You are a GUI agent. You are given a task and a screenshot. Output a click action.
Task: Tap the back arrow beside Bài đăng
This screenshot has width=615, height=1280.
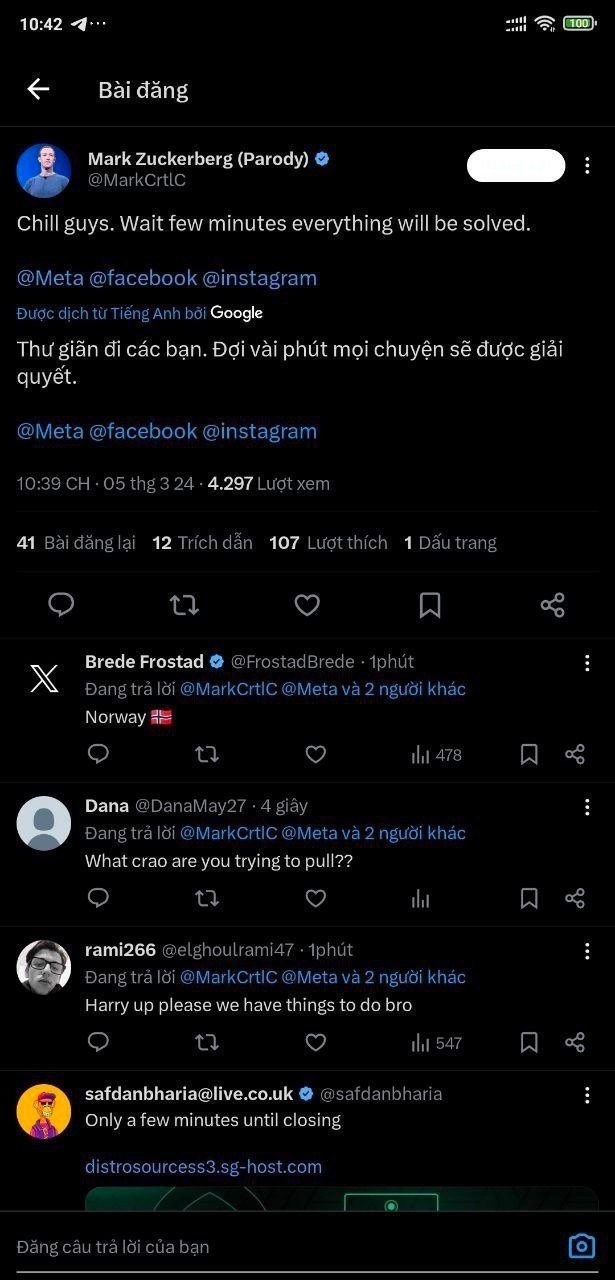(x=38, y=89)
